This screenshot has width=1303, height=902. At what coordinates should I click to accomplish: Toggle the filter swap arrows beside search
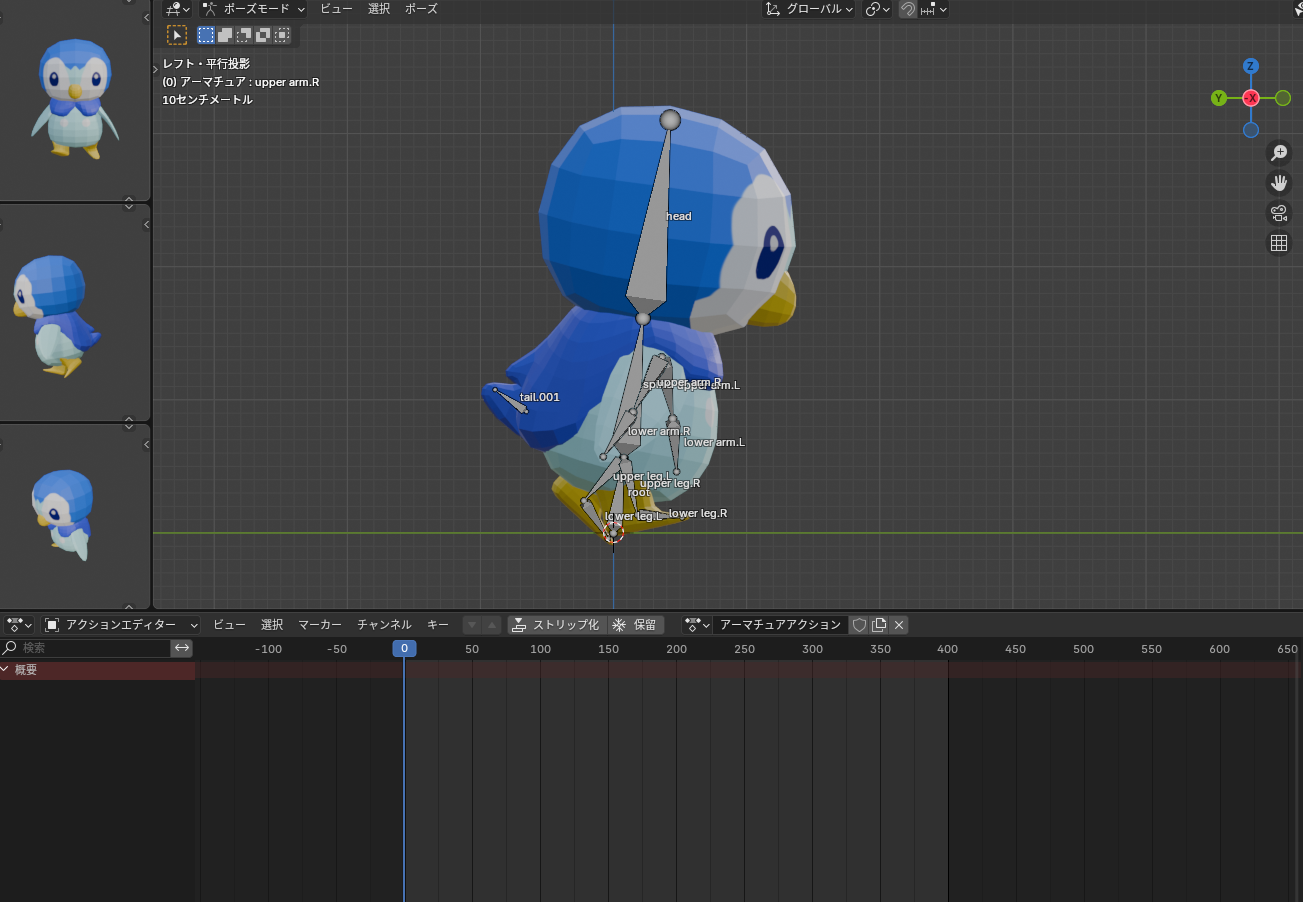[x=181, y=648]
